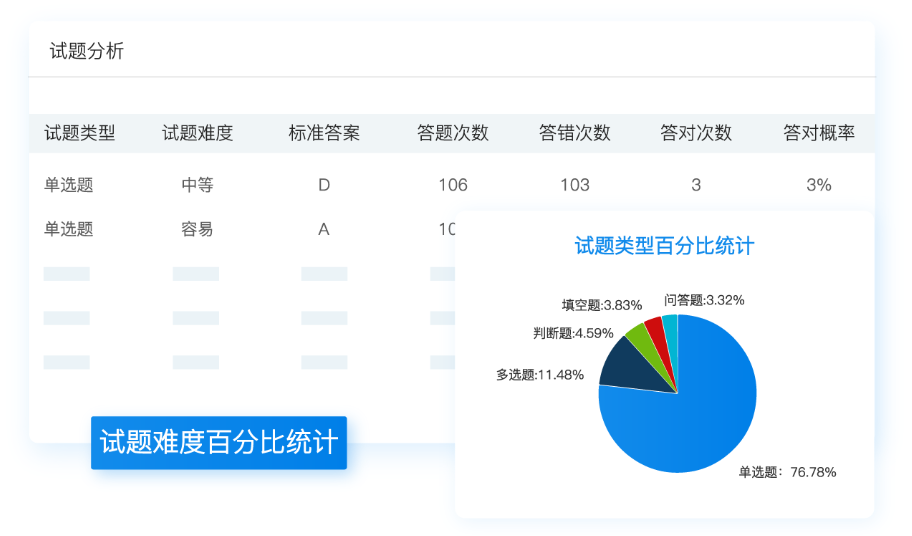Click the 试题类型百分比统计 chart title
Screen dimensions: 912x536
pyautogui.click(x=664, y=246)
